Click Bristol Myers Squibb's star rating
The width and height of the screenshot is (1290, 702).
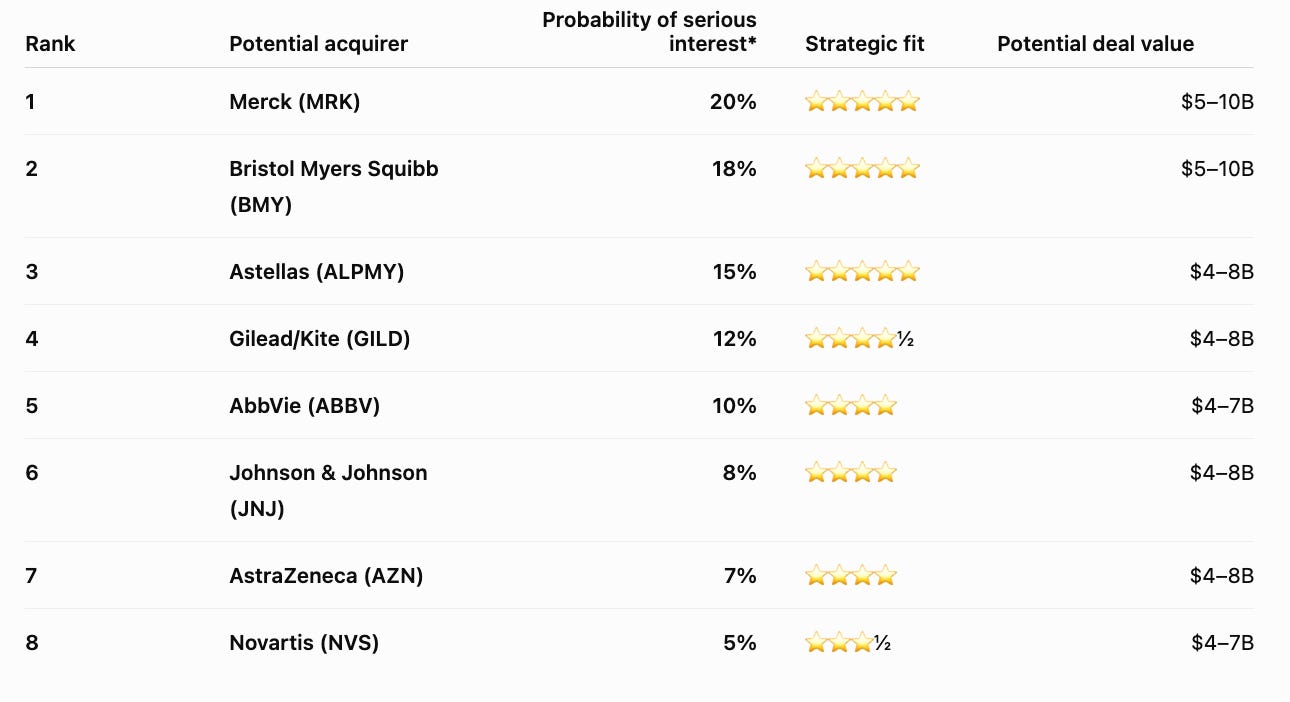click(862, 169)
